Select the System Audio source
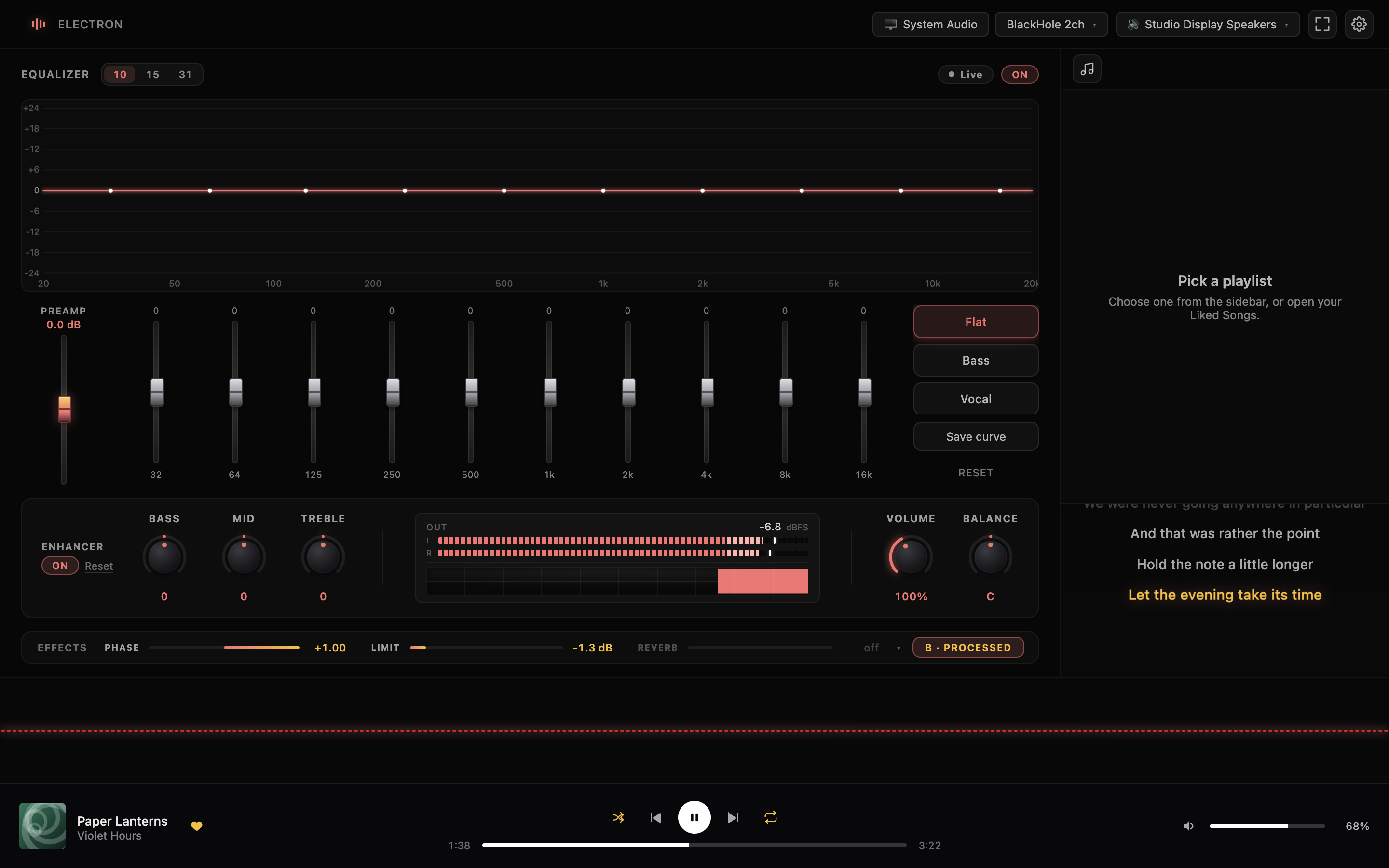Image resolution: width=1389 pixels, height=868 pixels. coord(930,24)
